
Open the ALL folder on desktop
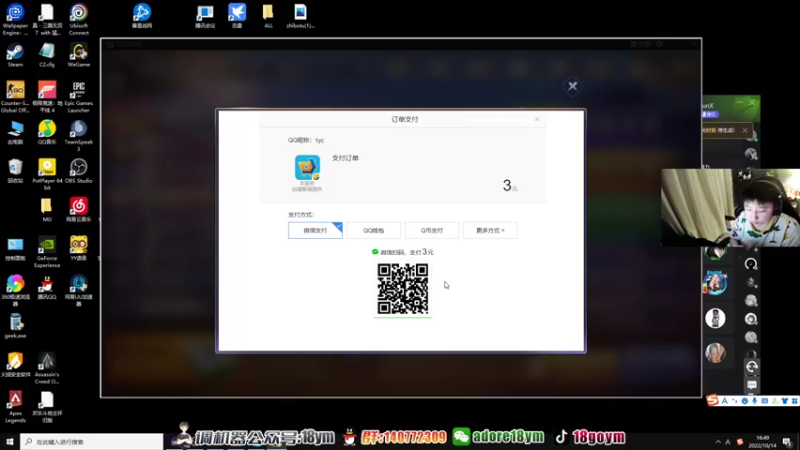pos(268,15)
